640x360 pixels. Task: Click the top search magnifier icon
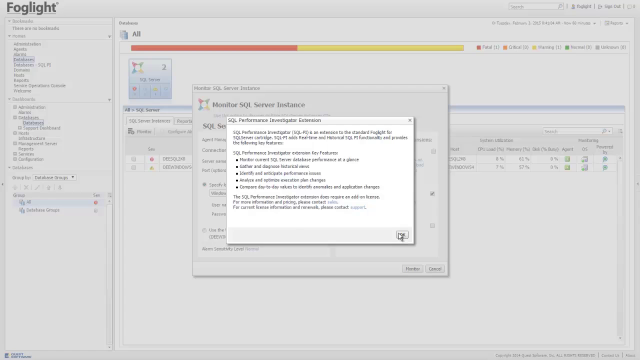click(560, 7)
